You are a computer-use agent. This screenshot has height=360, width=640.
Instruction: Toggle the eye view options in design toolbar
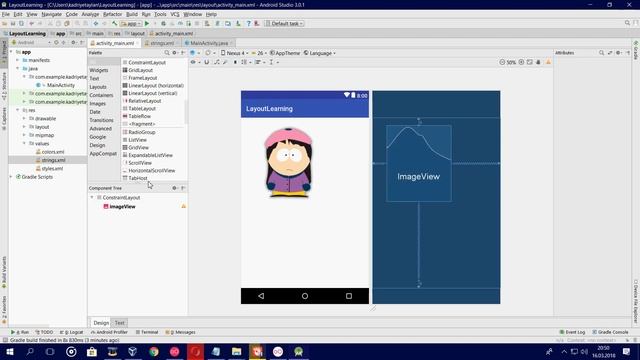[193, 62]
